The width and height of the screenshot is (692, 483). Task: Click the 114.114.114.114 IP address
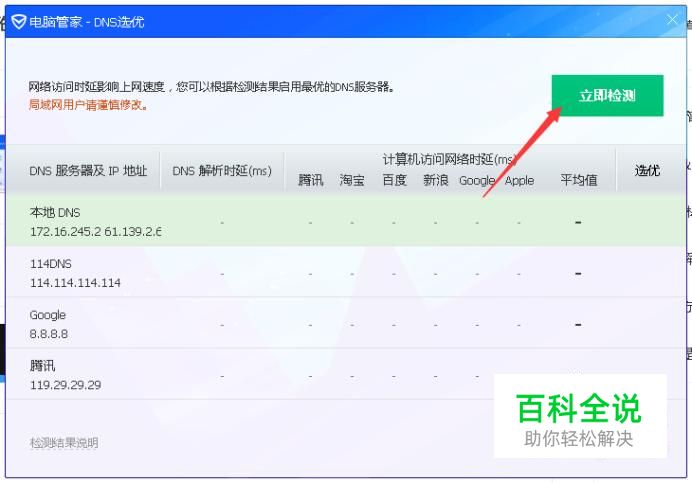coord(75,283)
